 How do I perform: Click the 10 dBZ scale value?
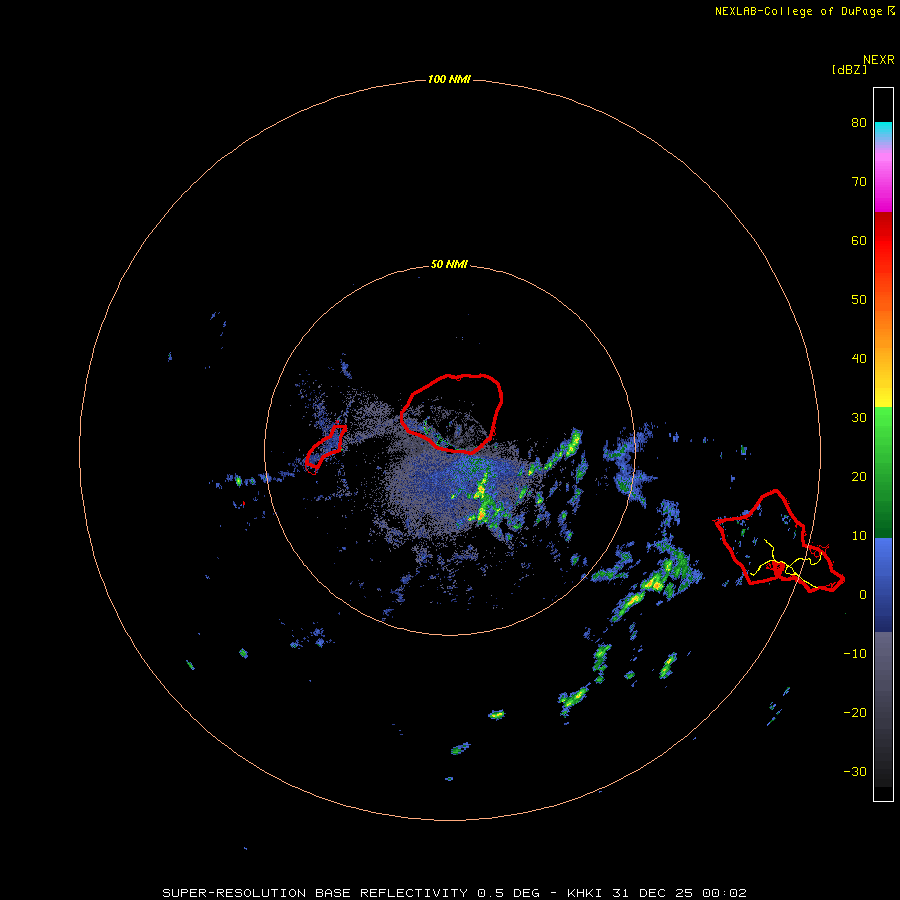[859, 536]
